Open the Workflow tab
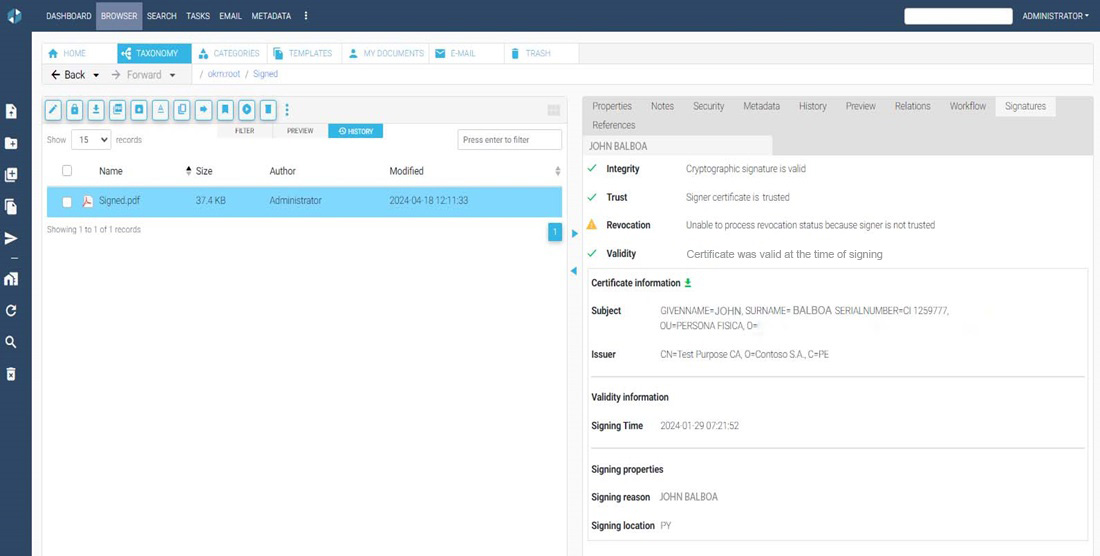The width and height of the screenshot is (1100, 556). (967, 106)
